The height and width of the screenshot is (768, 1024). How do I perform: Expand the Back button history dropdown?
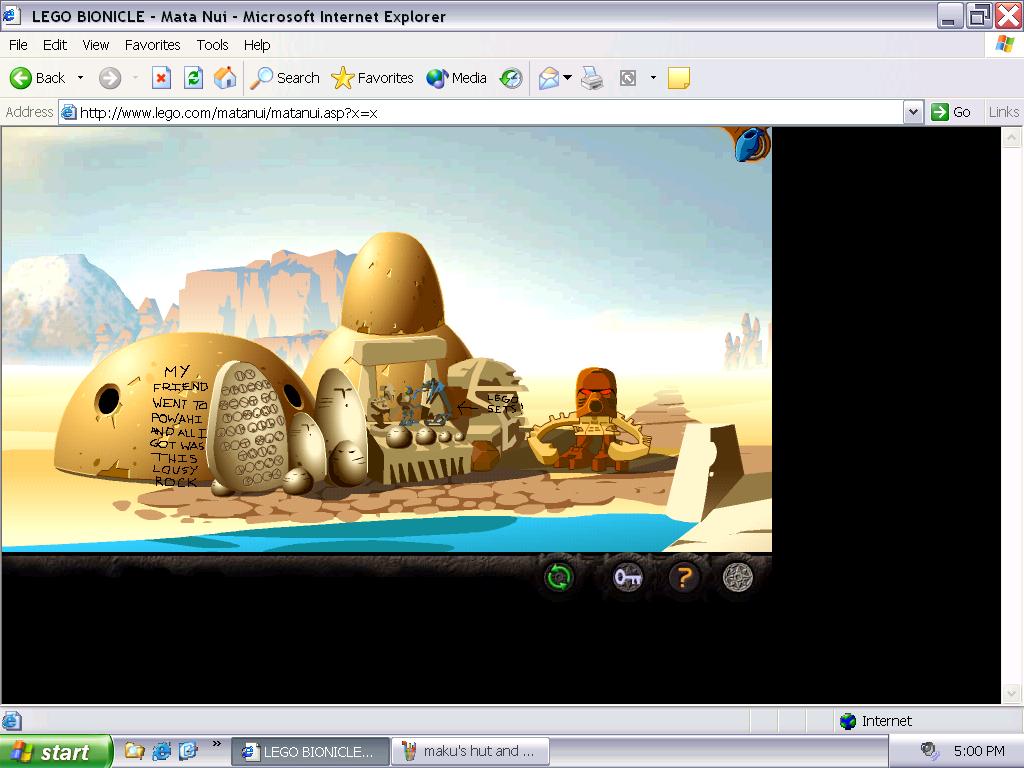[81, 78]
